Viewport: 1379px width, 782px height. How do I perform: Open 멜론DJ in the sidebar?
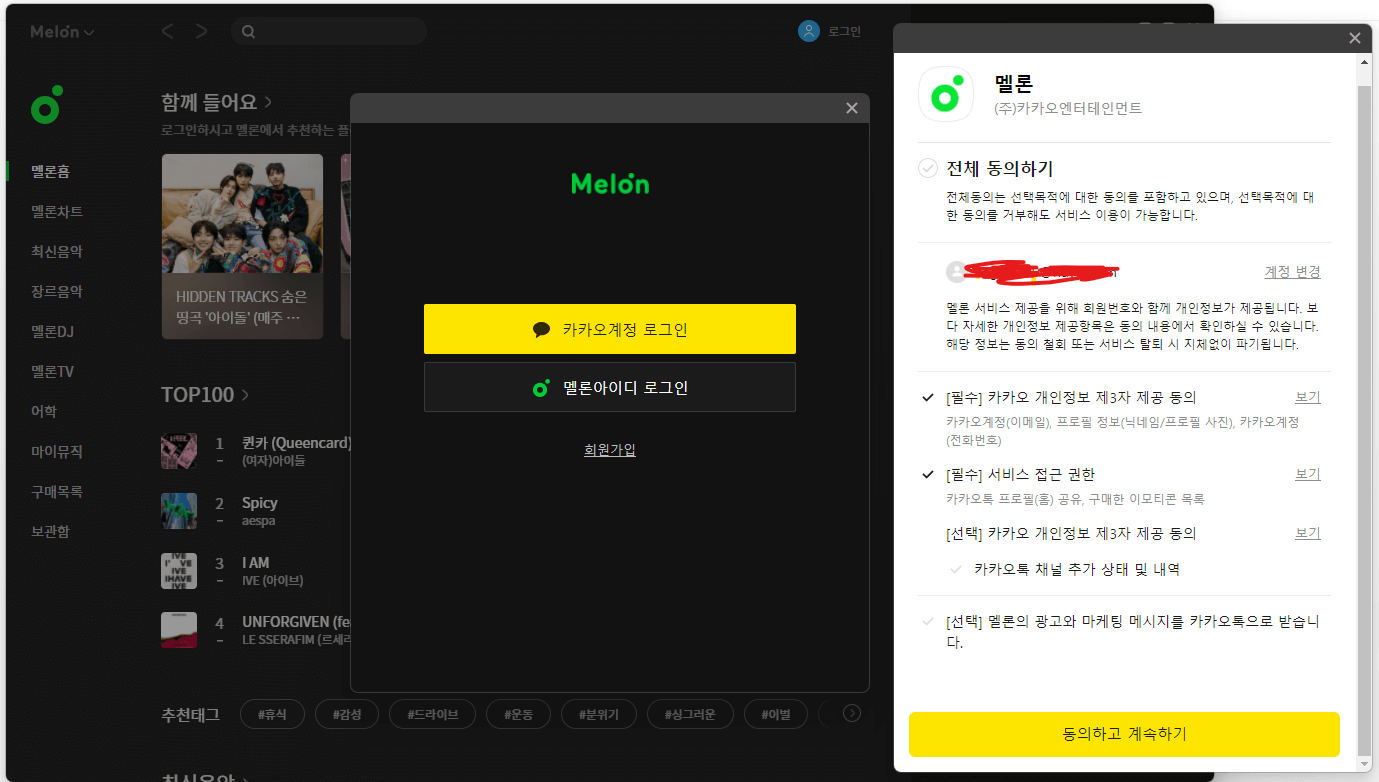coord(52,332)
